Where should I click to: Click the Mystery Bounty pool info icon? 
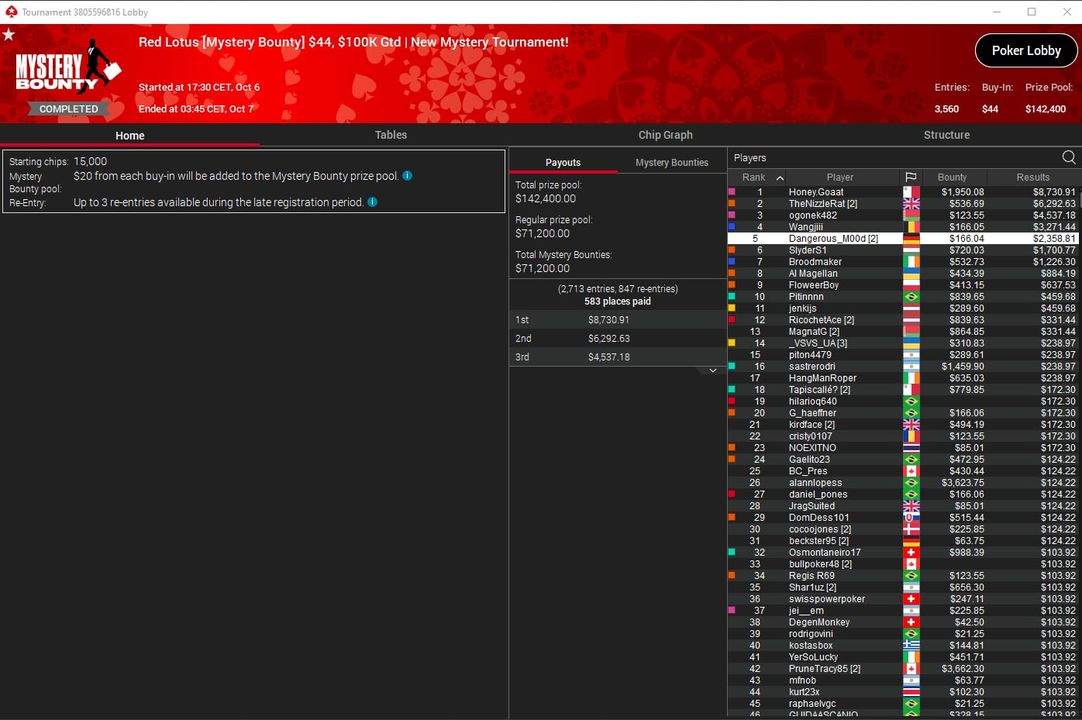(407, 176)
